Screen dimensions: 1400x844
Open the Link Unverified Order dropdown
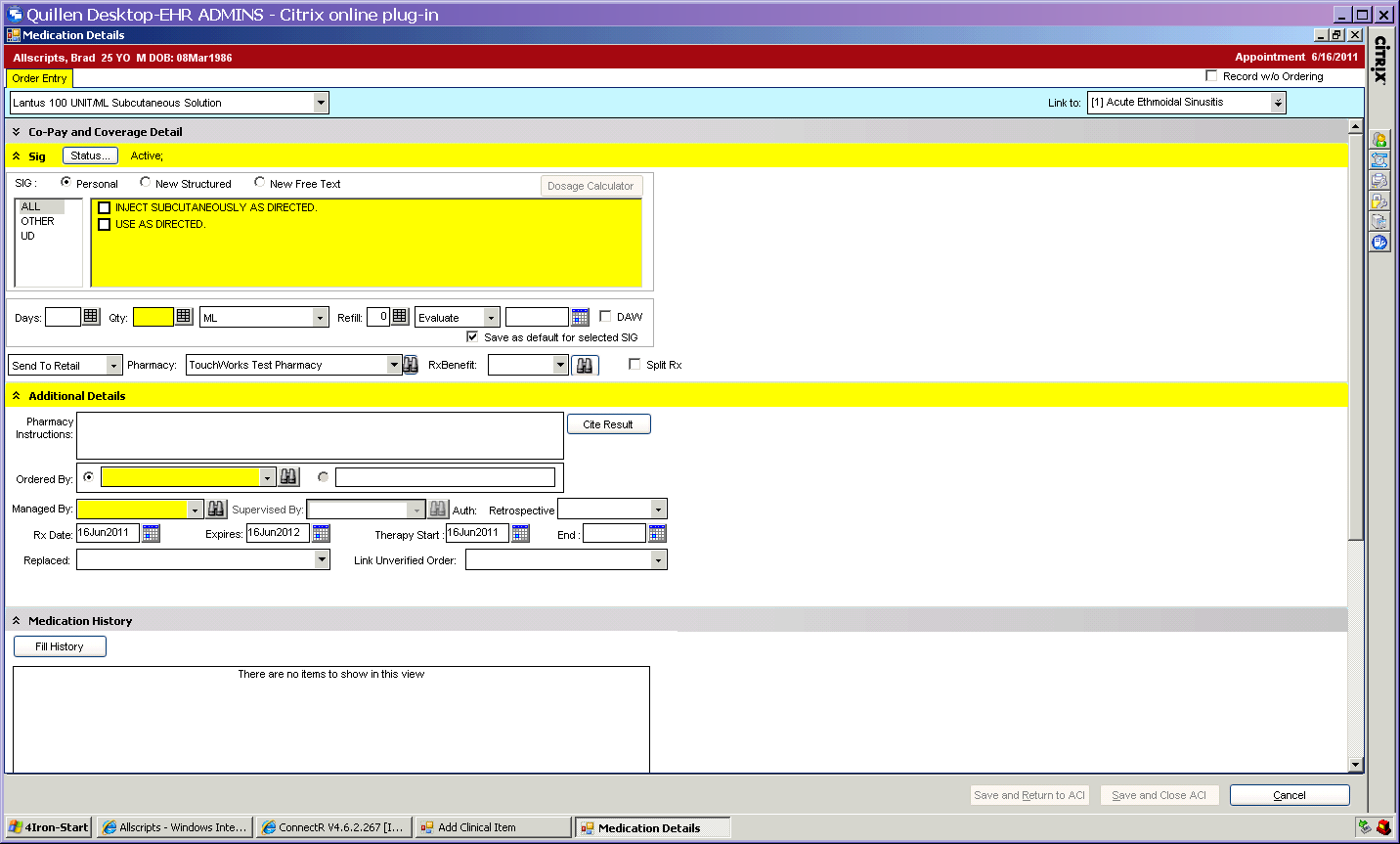point(658,559)
